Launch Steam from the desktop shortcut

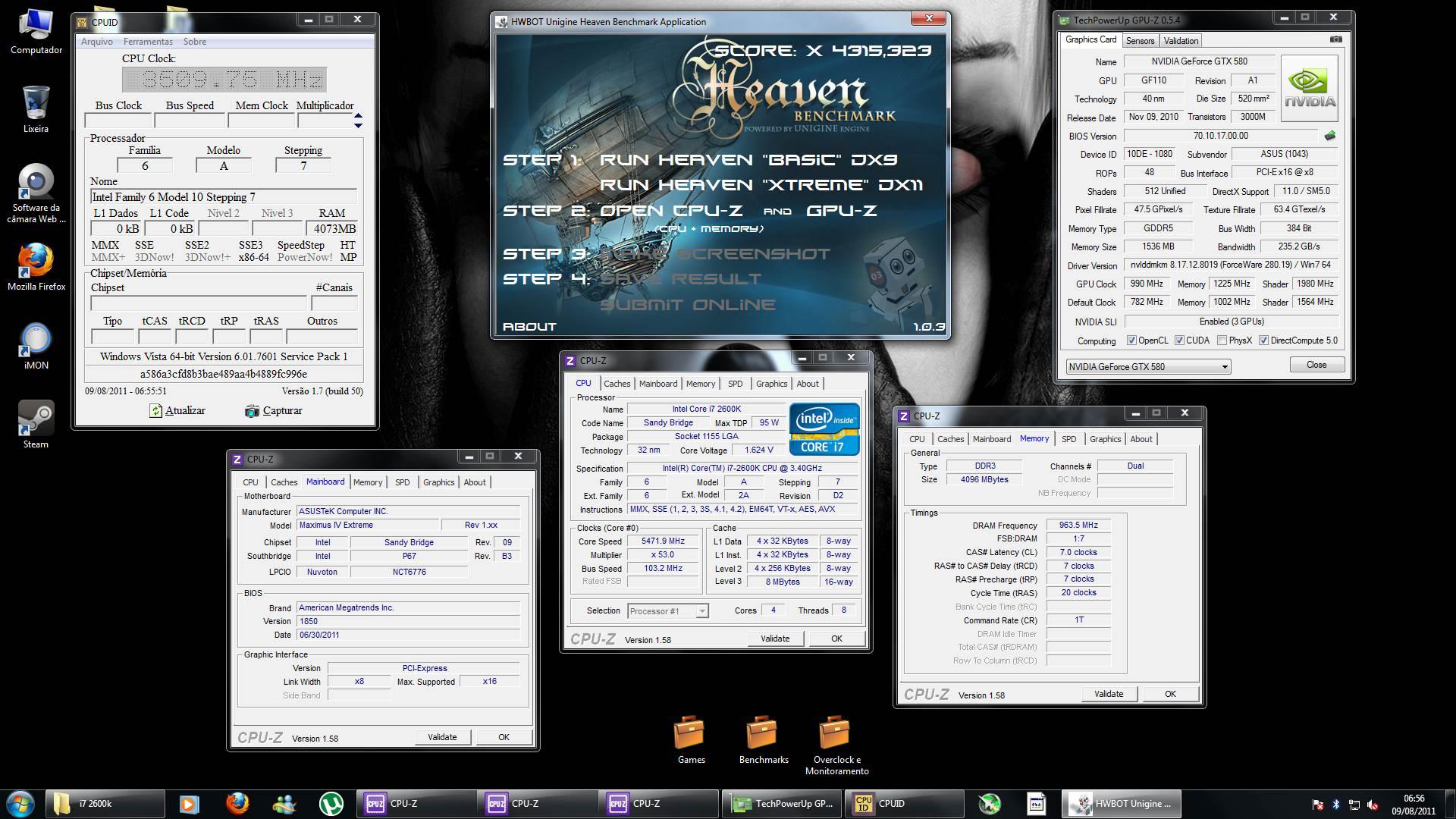pyautogui.click(x=36, y=425)
